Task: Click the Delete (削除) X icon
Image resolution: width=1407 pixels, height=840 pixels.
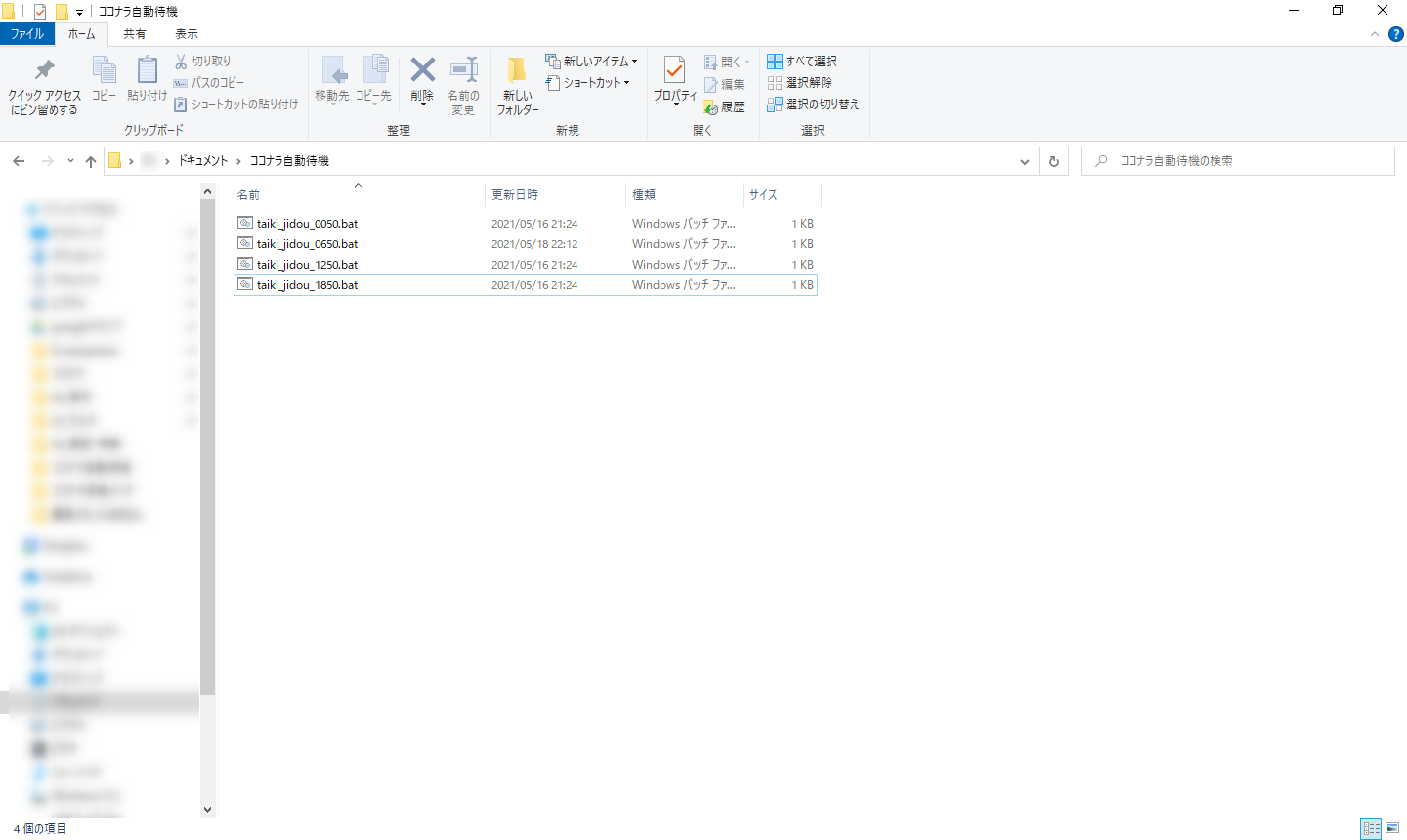Action: click(422, 70)
